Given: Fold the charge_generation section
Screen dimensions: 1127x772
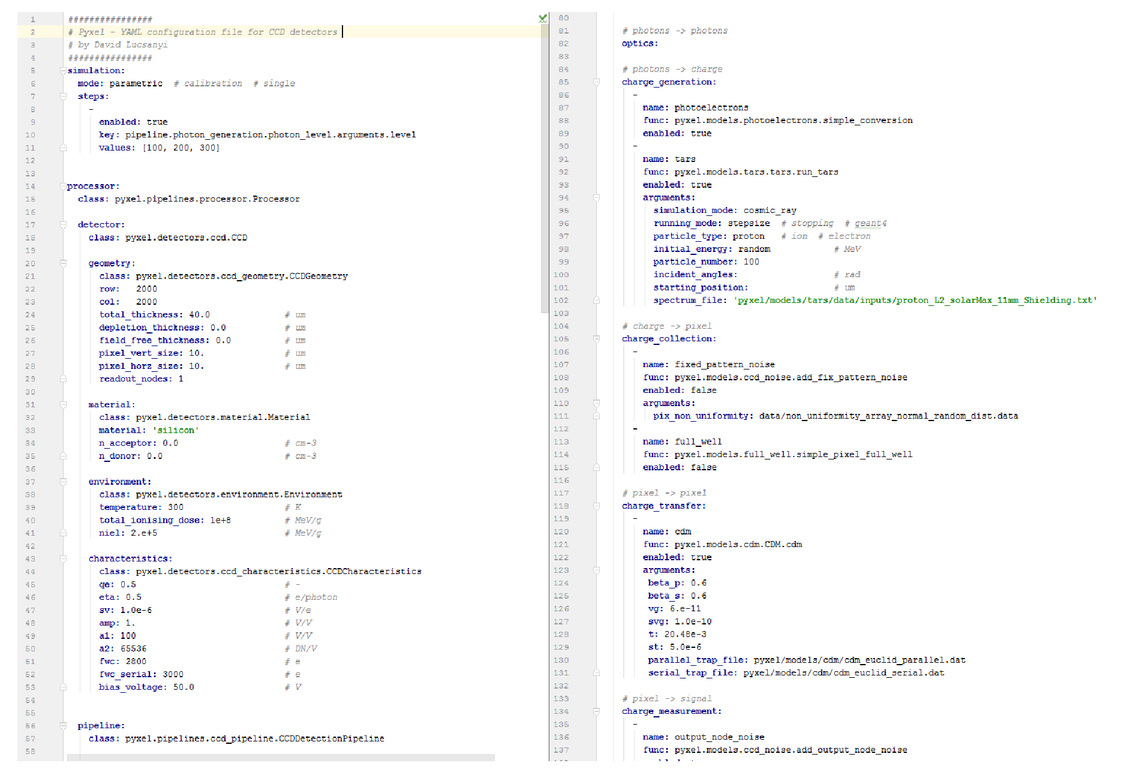Looking at the screenshot, I should tap(597, 82).
